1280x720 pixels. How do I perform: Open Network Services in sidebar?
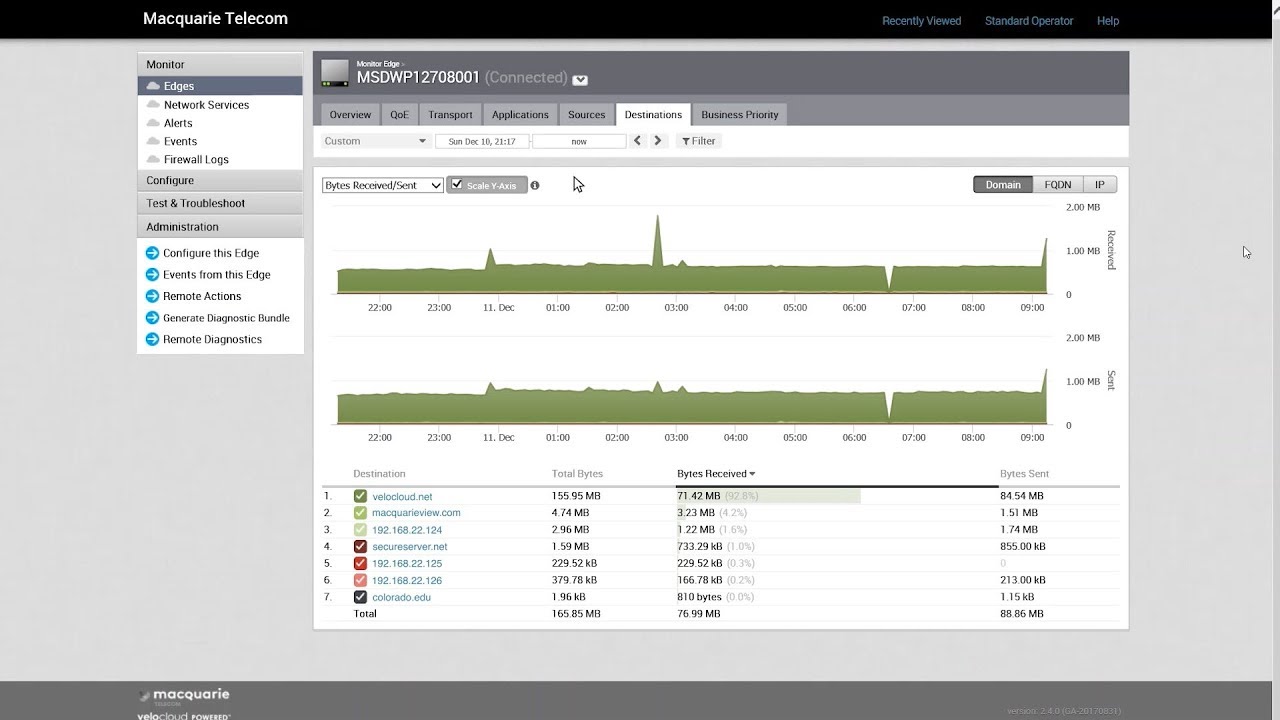point(206,105)
